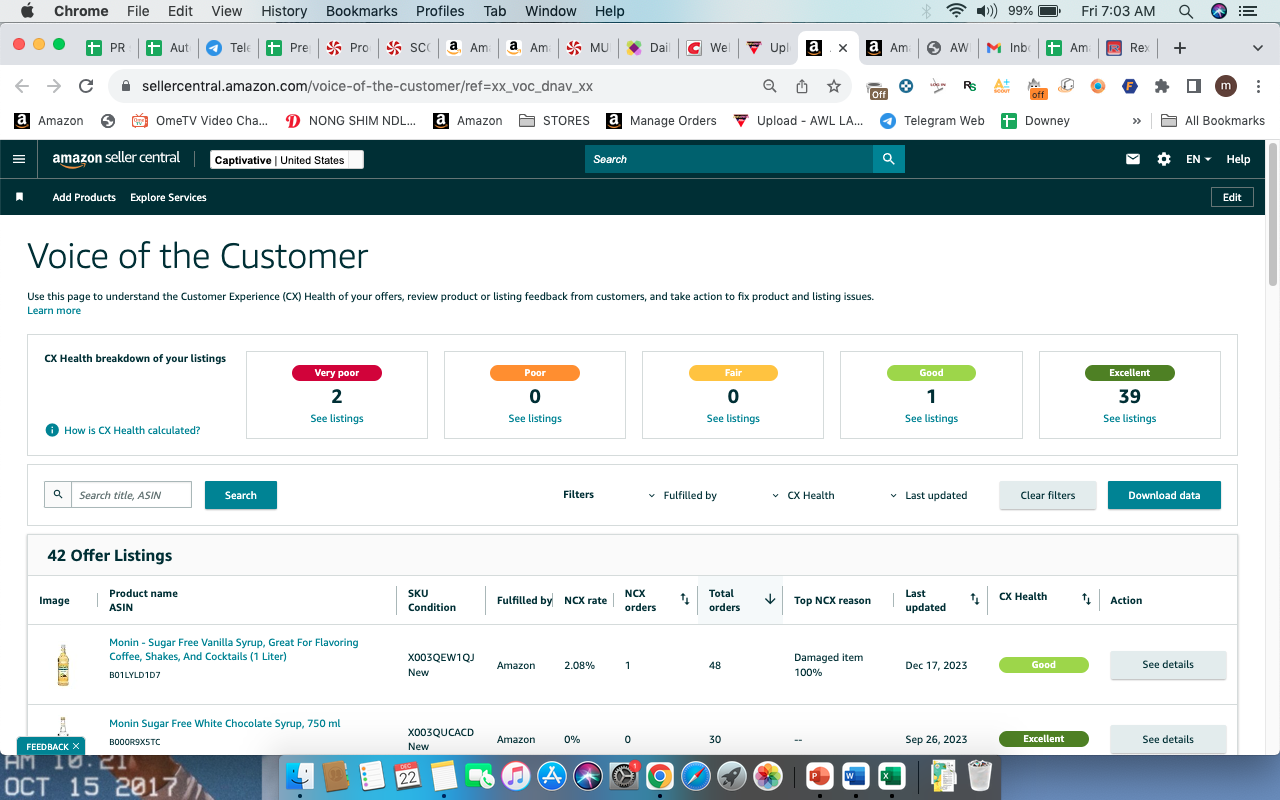Open PowerPoint from the Dock
The height and width of the screenshot is (800, 1280).
[819, 776]
